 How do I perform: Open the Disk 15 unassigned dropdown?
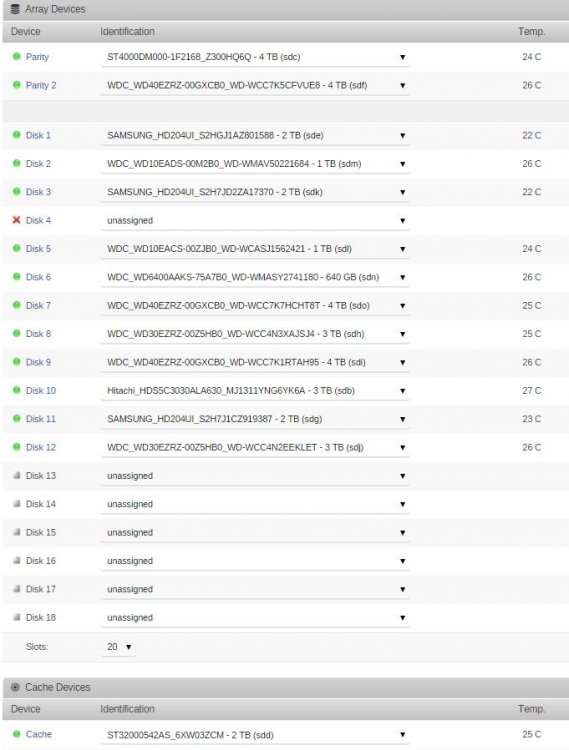point(255,532)
